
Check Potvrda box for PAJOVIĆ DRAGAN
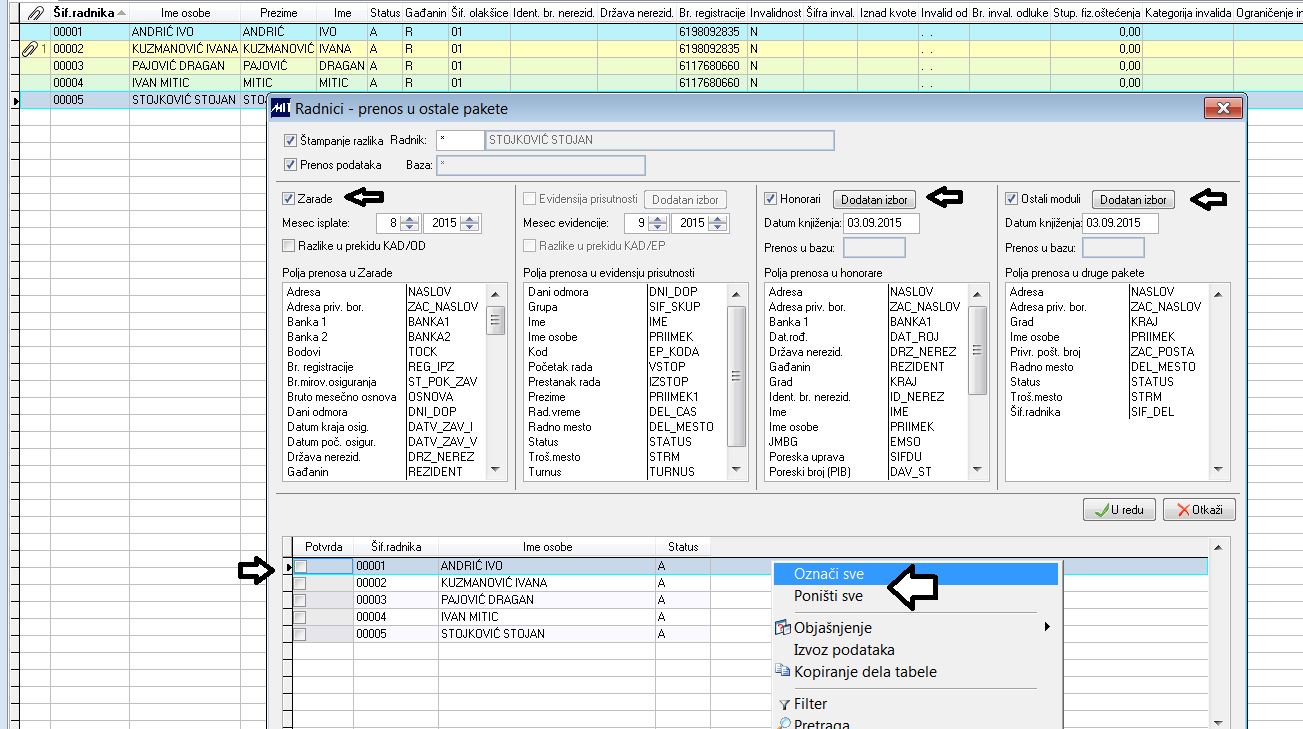coord(300,600)
